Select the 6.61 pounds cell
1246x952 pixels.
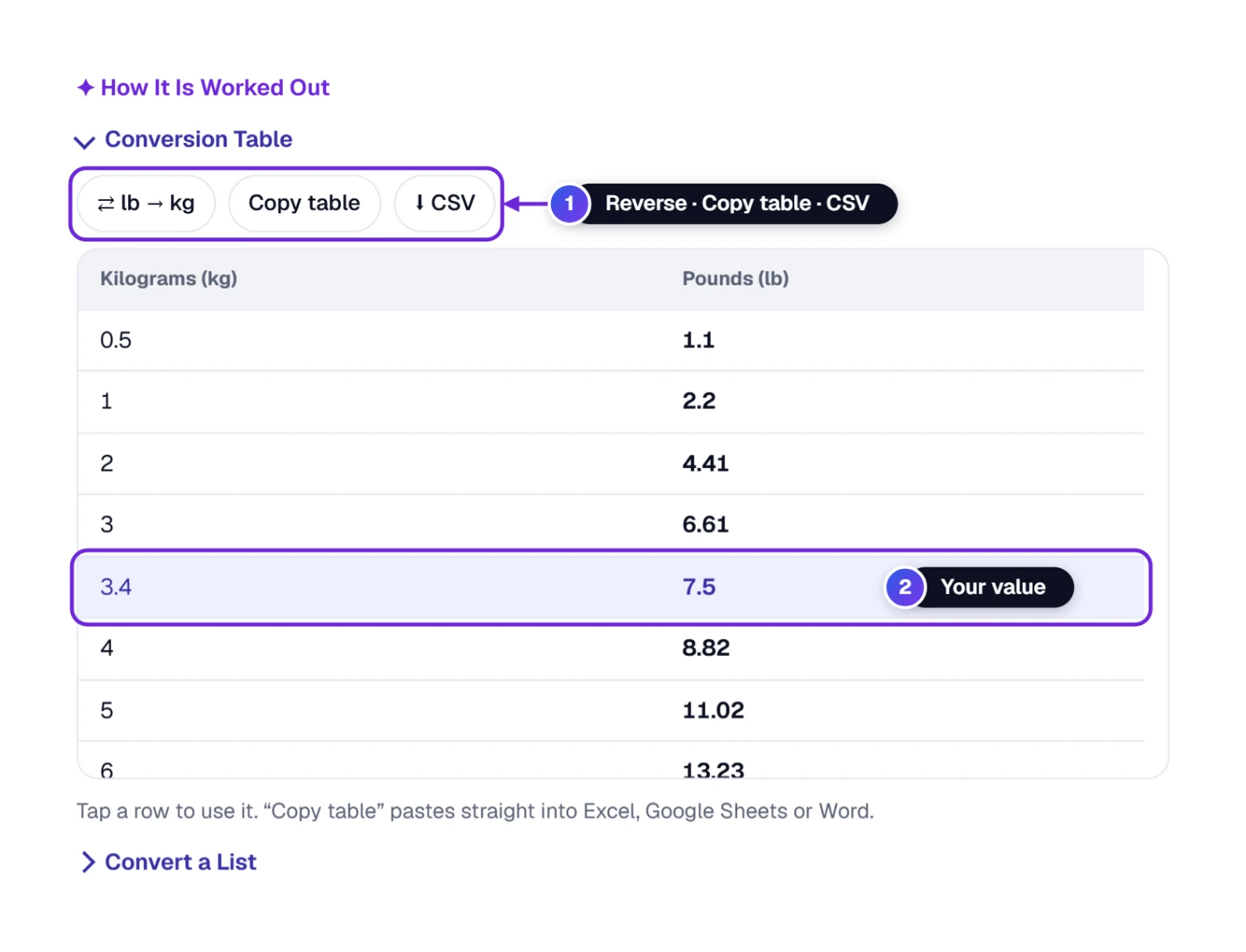coord(706,525)
